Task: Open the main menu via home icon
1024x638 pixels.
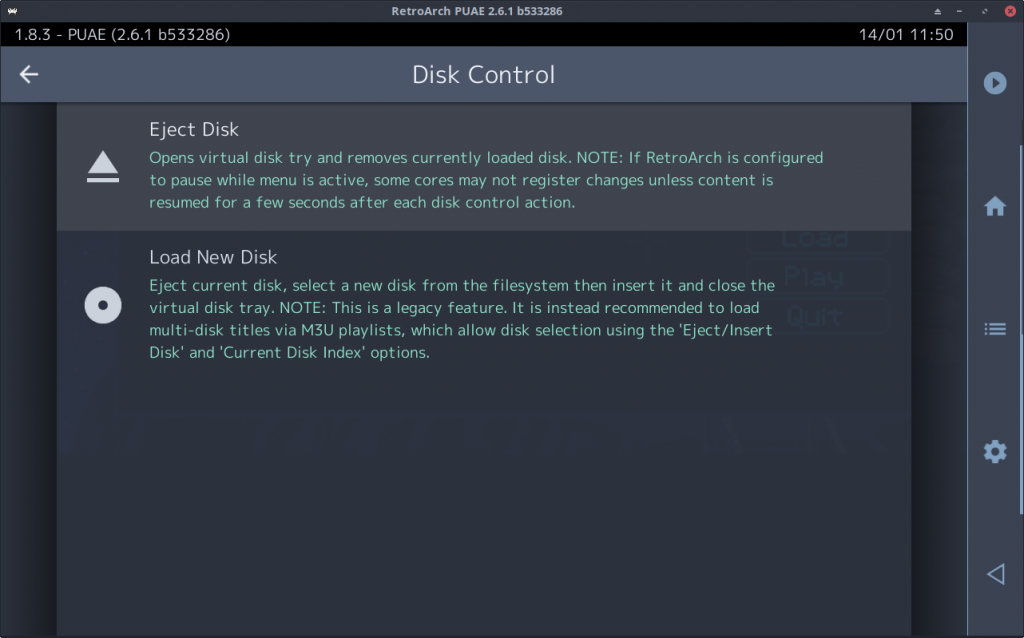Action: point(995,206)
